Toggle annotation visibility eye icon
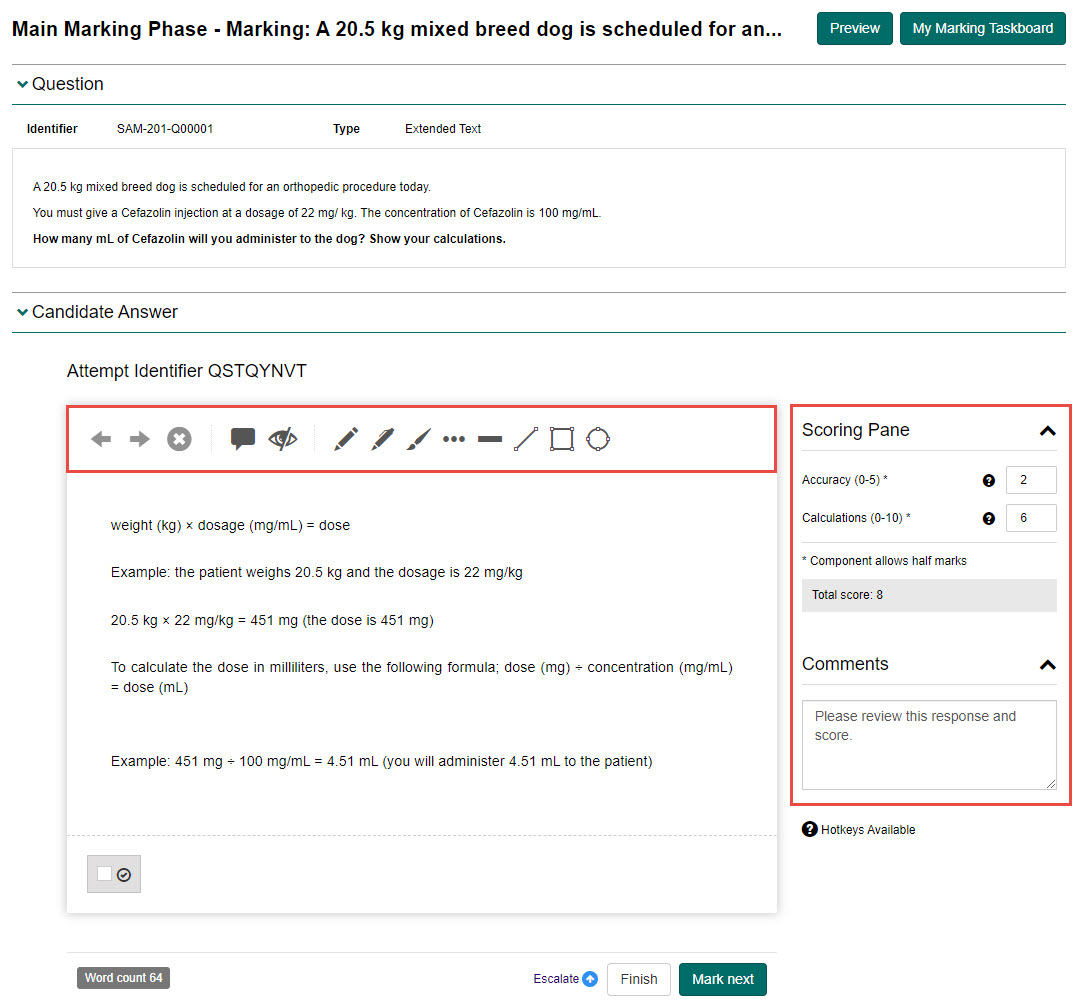The image size is (1077, 1004). (283, 439)
